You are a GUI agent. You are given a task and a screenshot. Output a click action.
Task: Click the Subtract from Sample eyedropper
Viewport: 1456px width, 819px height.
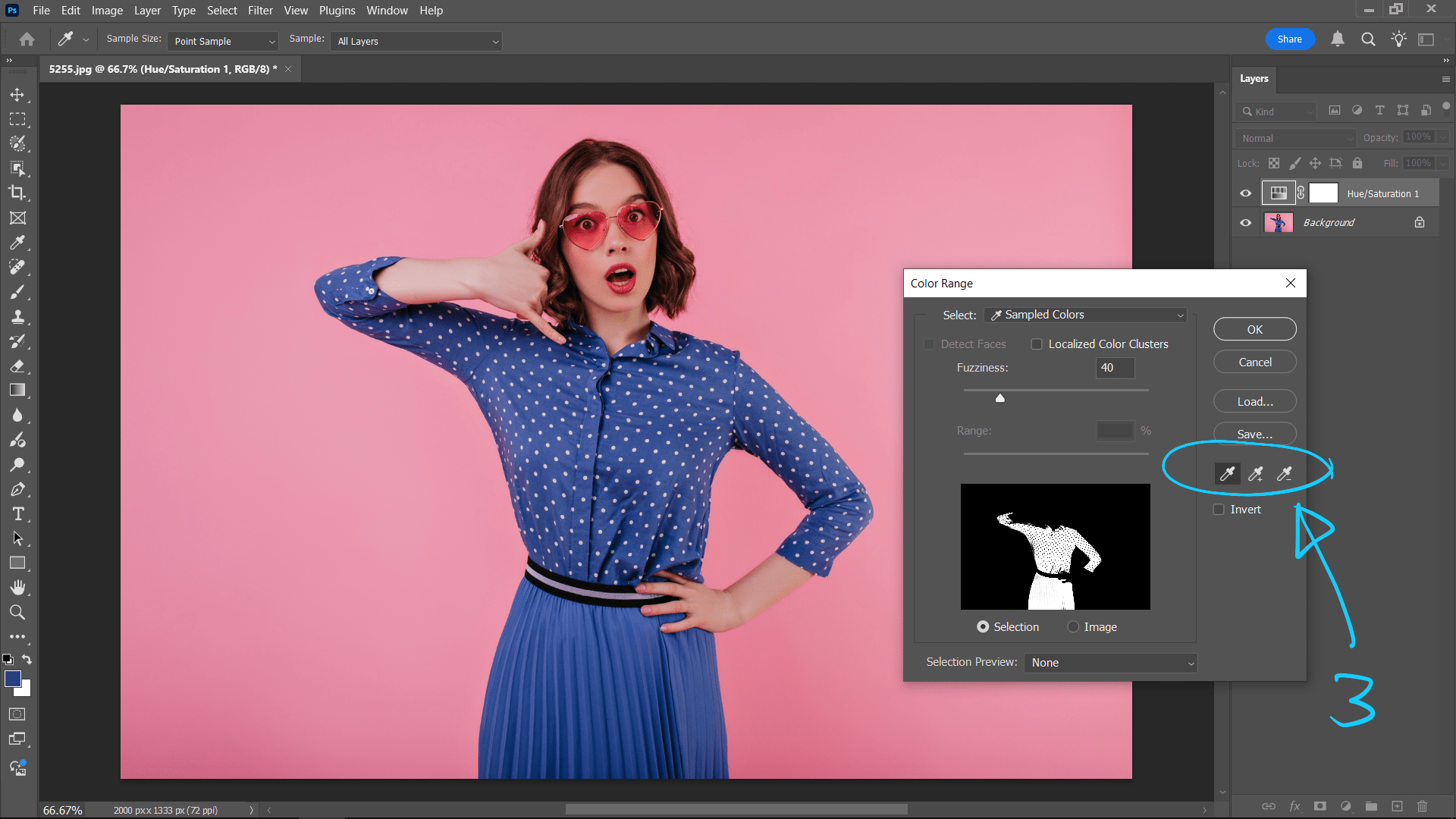tap(1284, 474)
